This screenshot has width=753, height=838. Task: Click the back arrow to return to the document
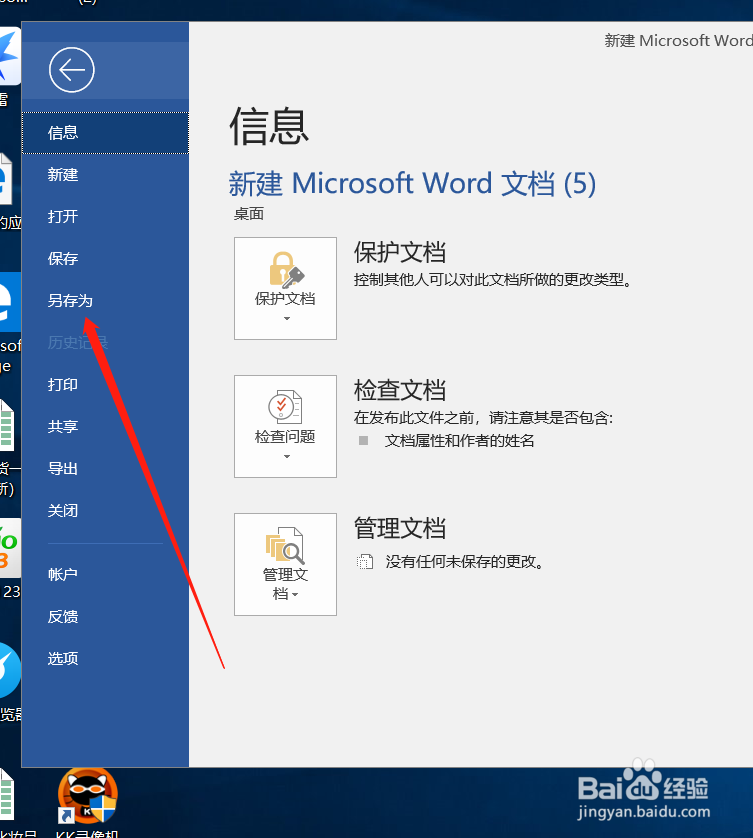pyautogui.click(x=72, y=70)
